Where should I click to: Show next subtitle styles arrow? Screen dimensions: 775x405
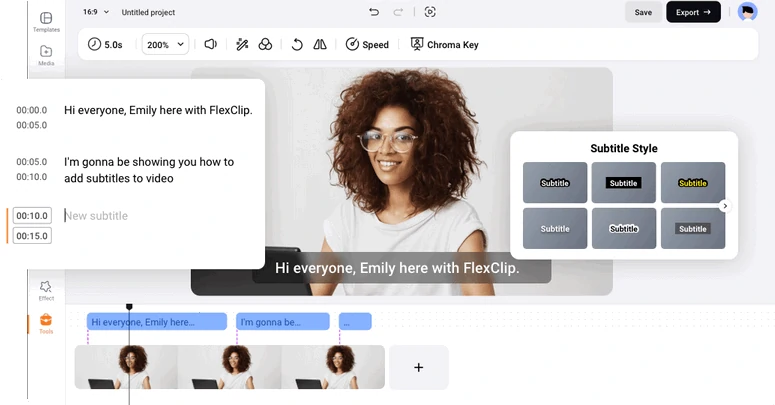pos(725,206)
